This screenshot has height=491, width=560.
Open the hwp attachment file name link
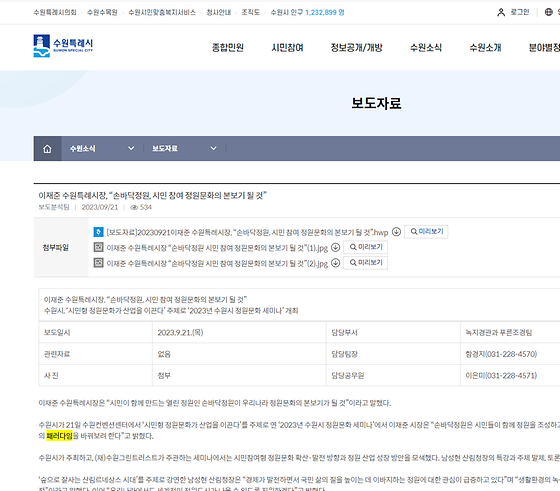pos(247,232)
